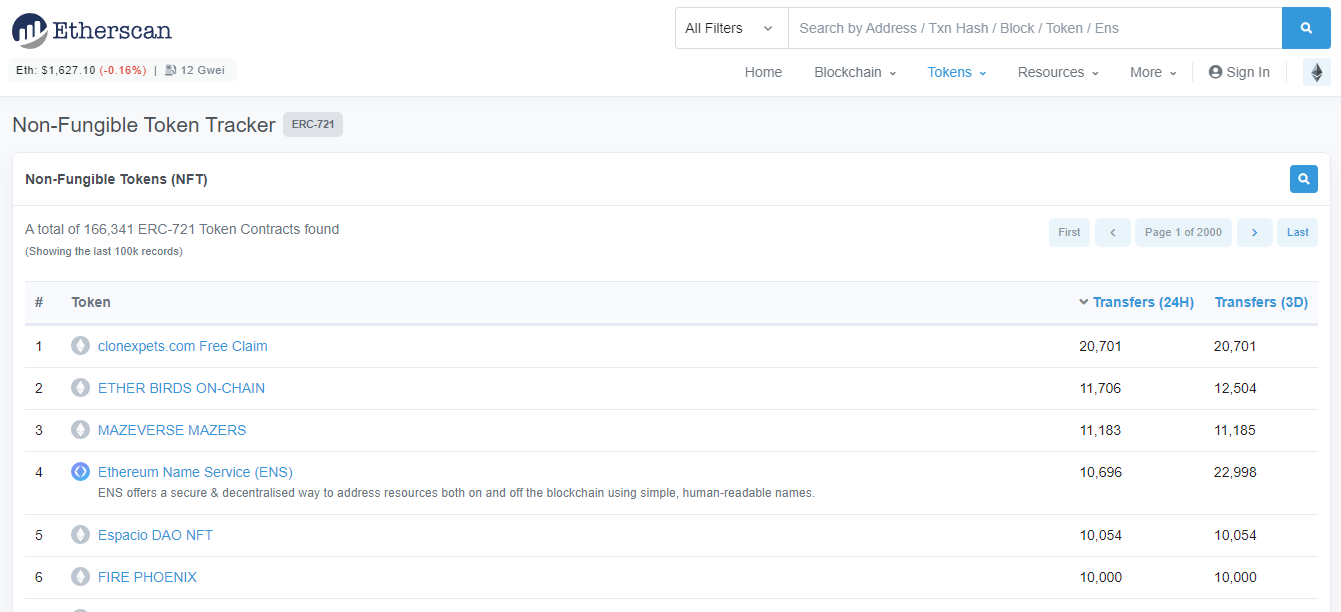The image size is (1341, 612).
Task: Click the Etherscan logo
Action: (x=92, y=30)
